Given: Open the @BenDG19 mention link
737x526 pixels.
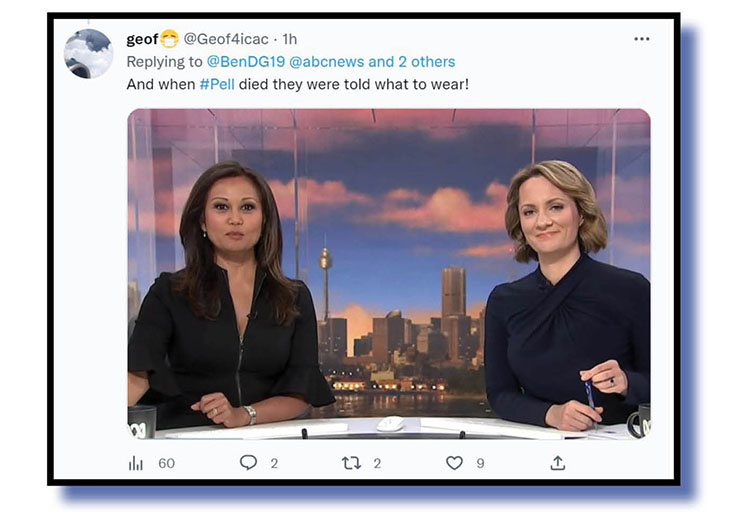Looking at the screenshot, I should (246, 62).
